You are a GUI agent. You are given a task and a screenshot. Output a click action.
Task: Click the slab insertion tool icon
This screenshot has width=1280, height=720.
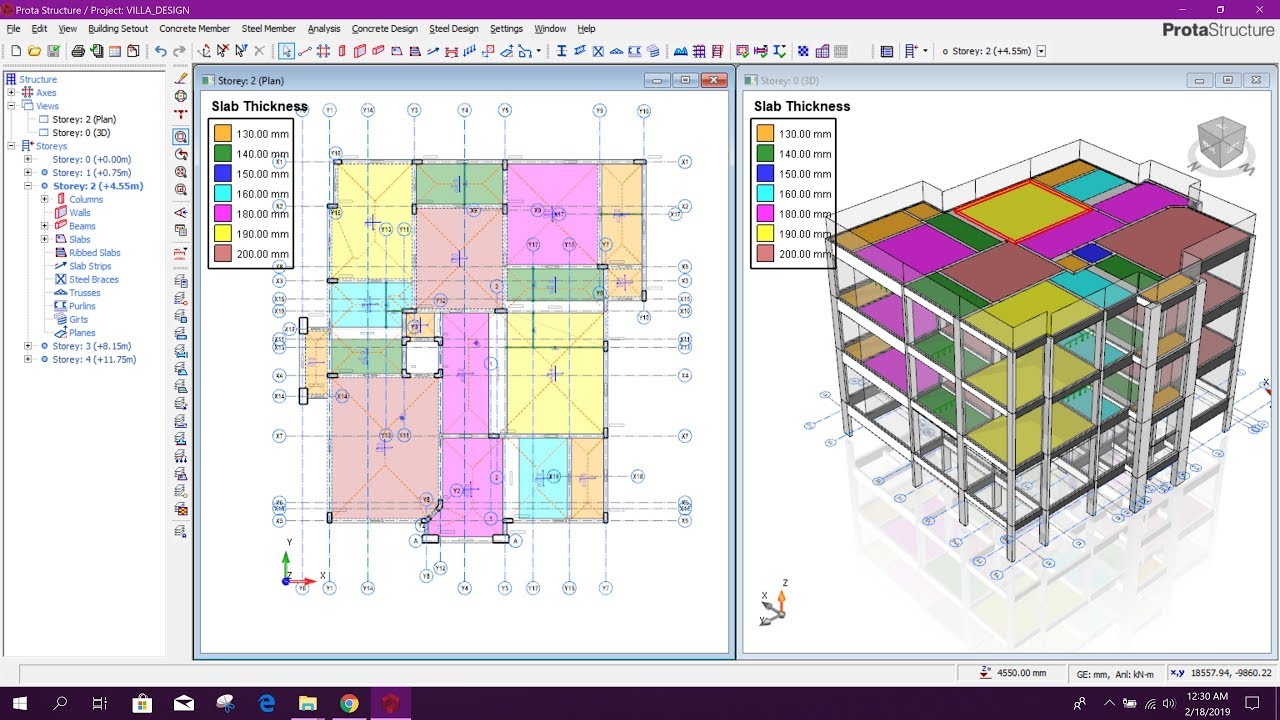395,51
